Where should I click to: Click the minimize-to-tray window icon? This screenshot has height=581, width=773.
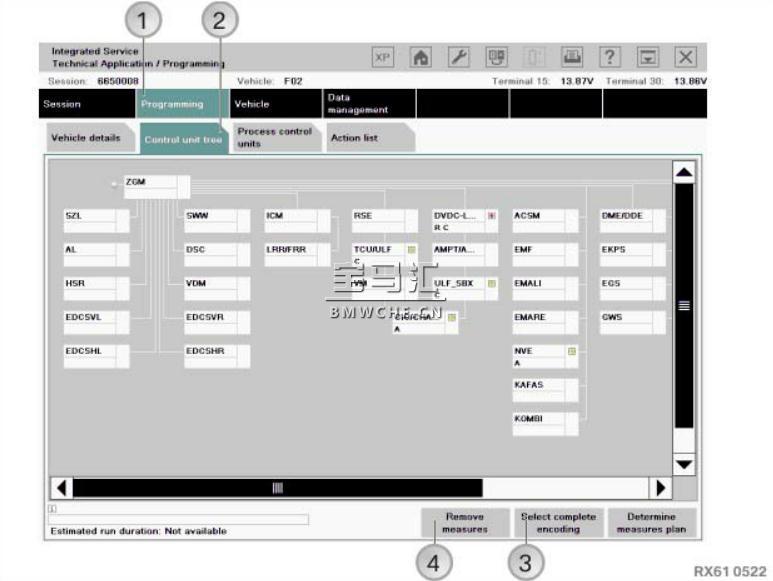(648, 58)
